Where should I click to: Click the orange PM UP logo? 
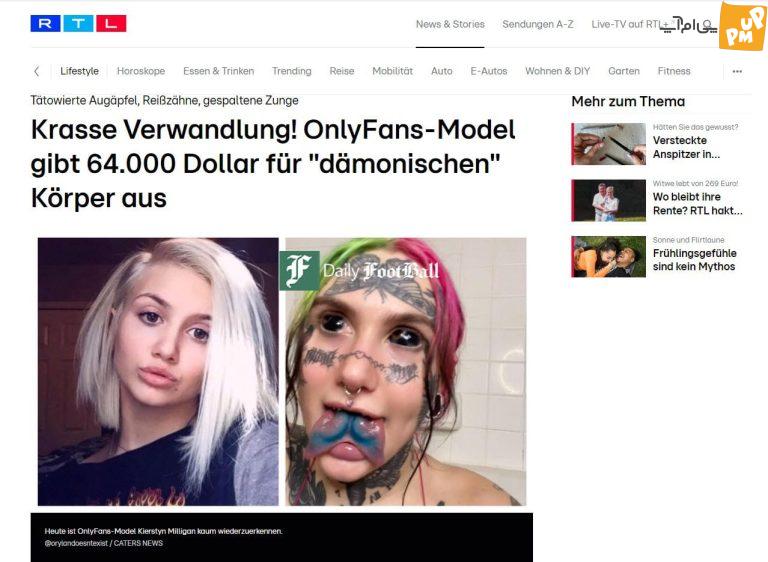(x=742, y=25)
